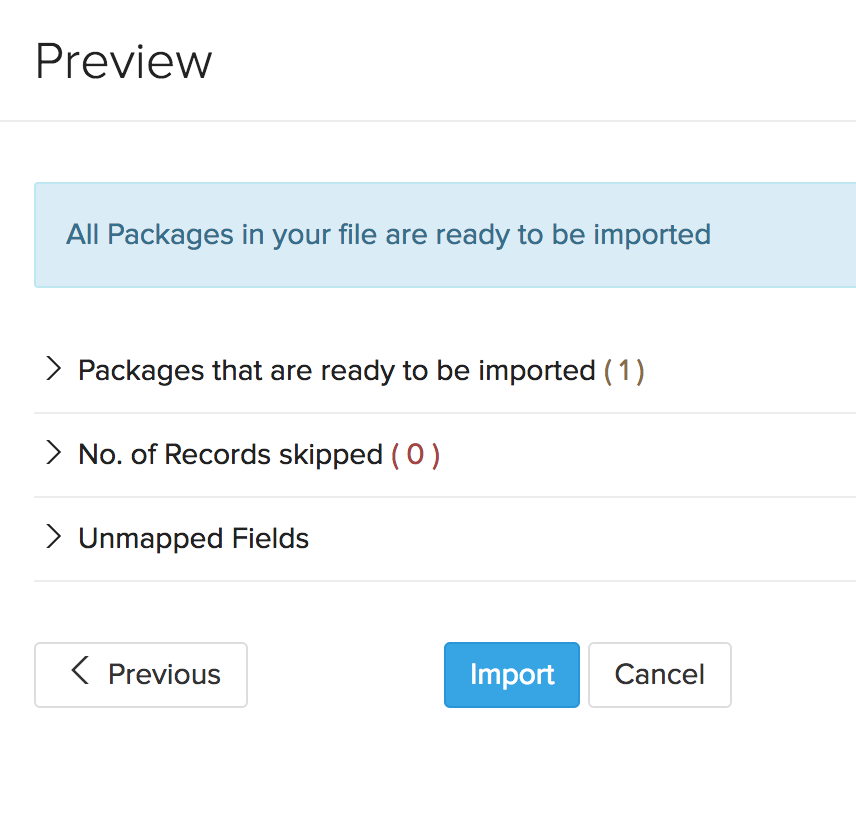Click the skipped records count (0)
The image size is (856, 826).
point(415,454)
